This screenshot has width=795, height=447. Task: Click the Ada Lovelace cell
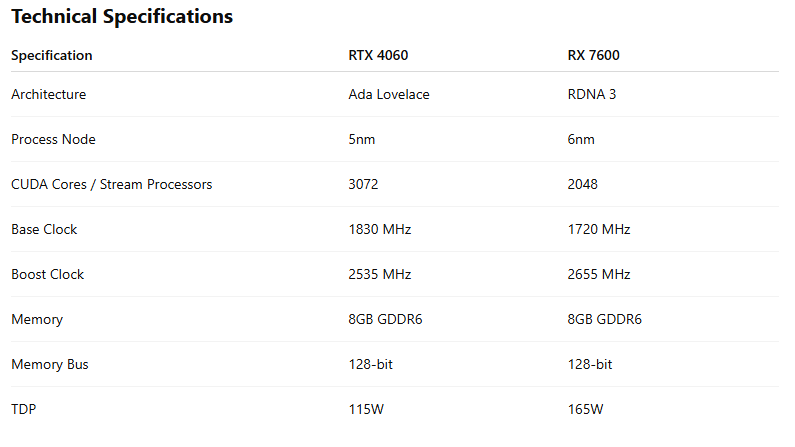[389, 94]
